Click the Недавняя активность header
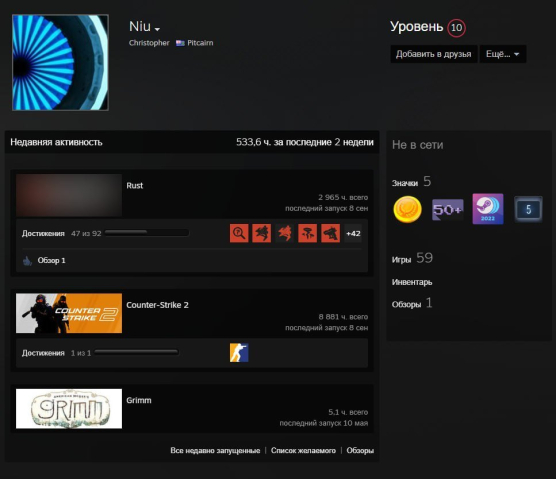556x479 pixels. point(56,142)
